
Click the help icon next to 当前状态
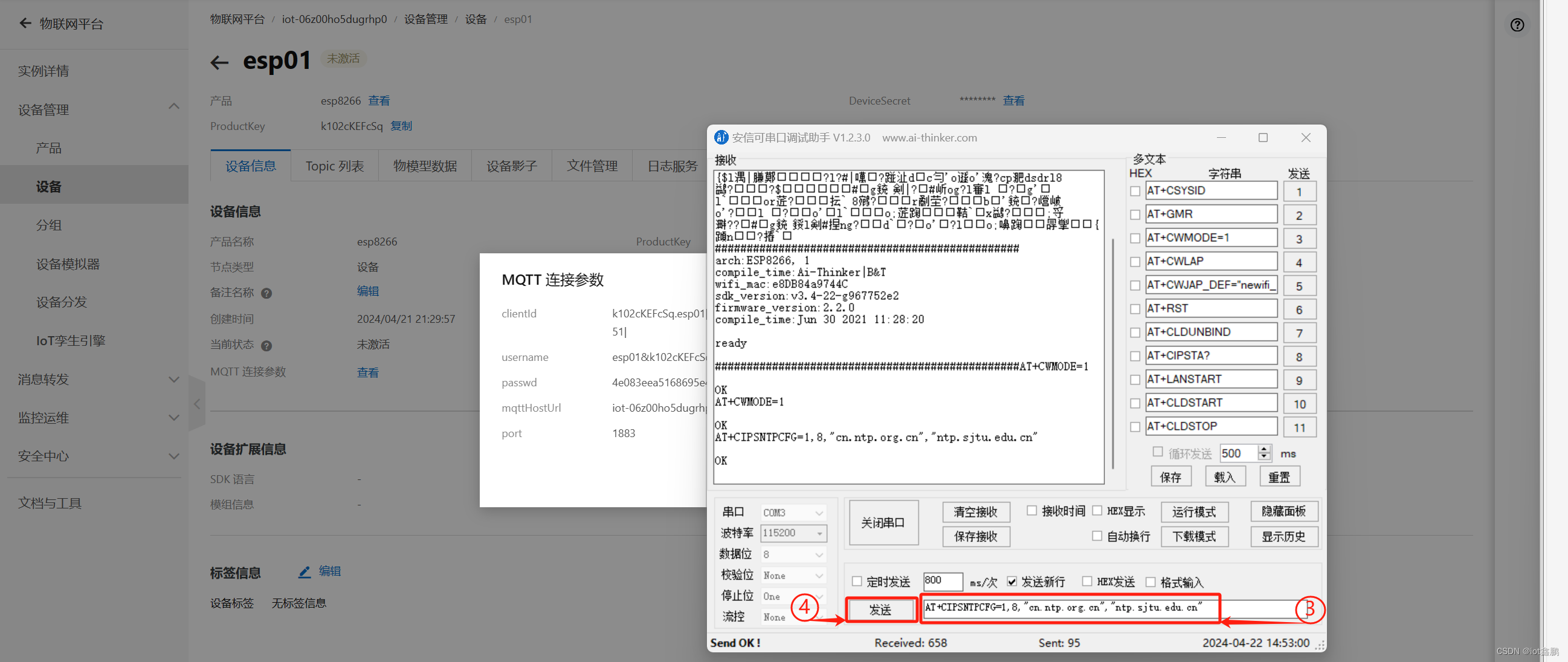tap(266, 345)
